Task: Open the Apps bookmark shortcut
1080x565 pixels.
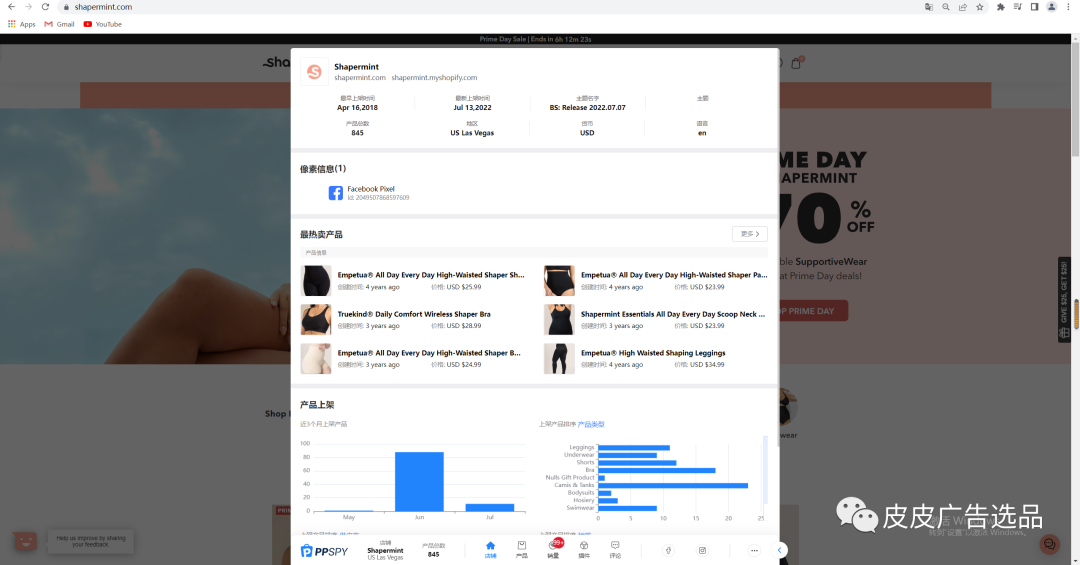Action: pos(21,24)
